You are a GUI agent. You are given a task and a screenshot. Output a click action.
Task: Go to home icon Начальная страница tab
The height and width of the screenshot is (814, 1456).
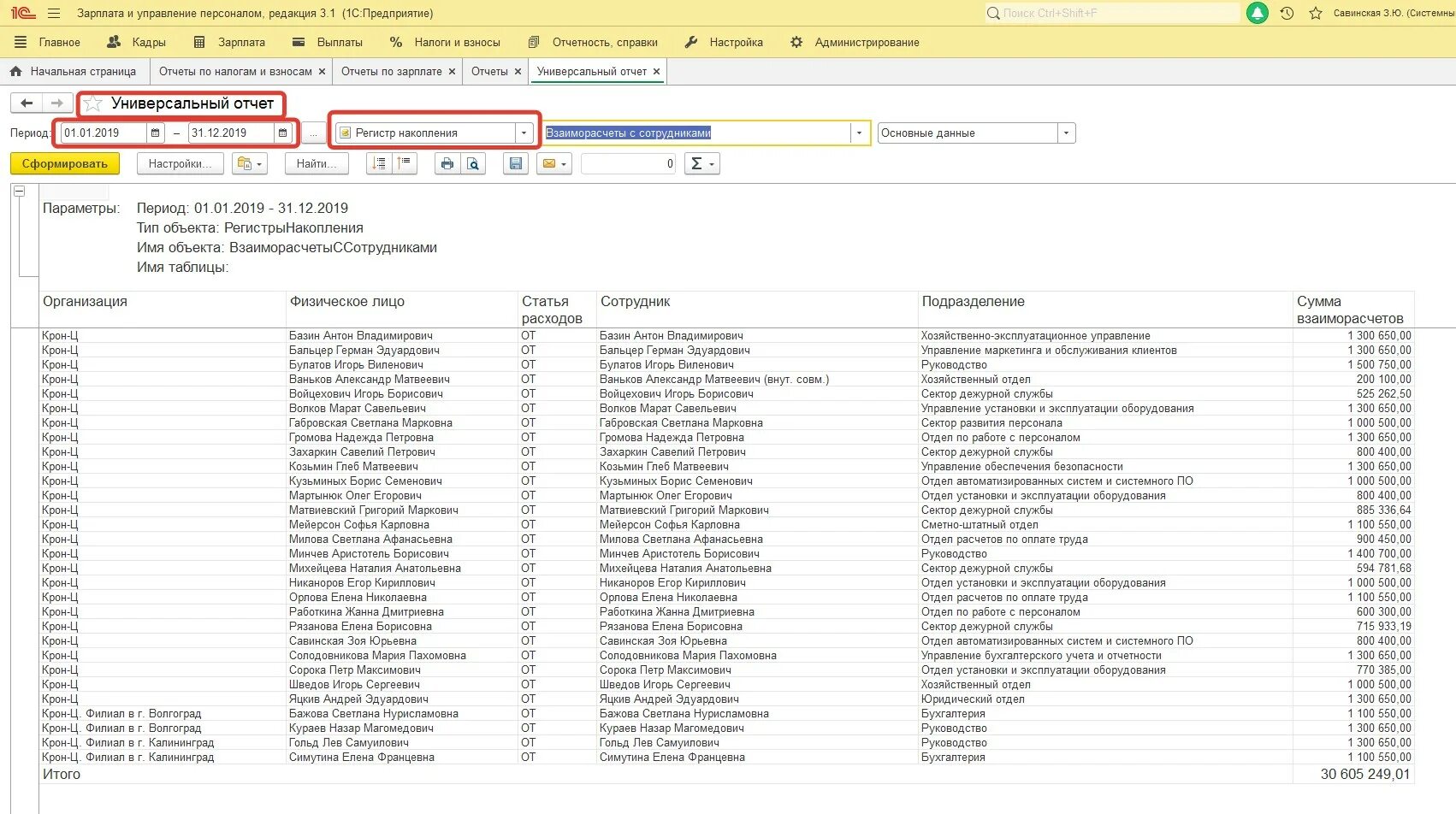74,72
